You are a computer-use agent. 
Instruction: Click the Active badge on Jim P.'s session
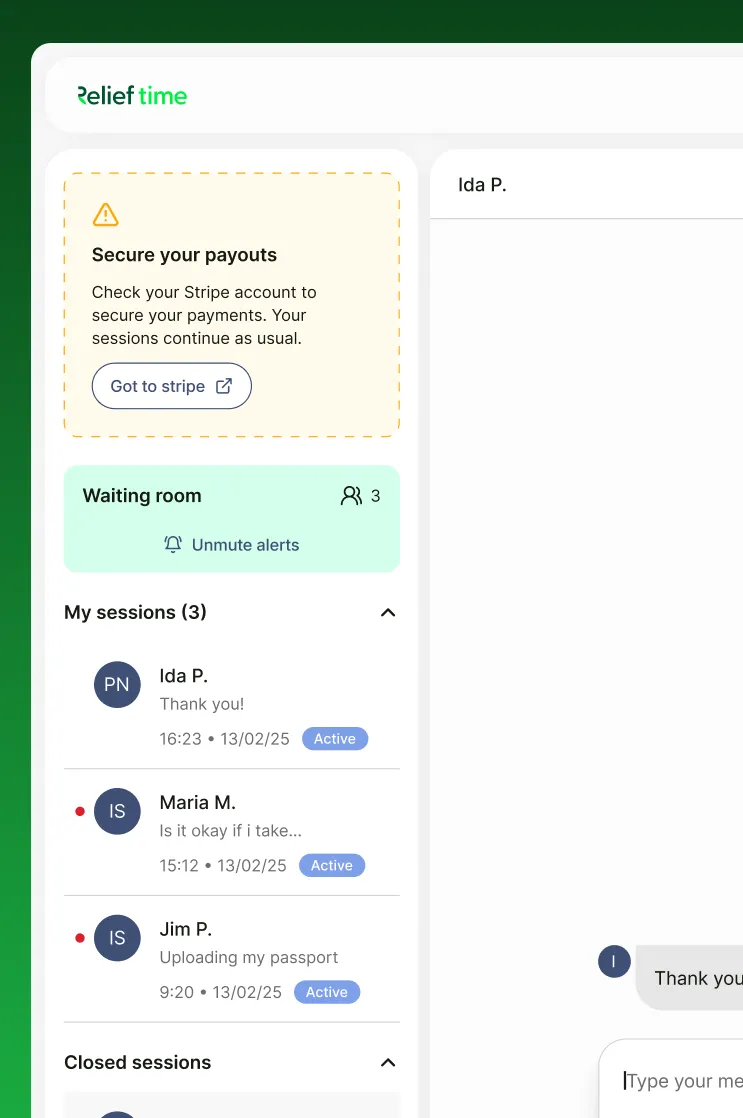pyautogui.click(x=327, y=992)
